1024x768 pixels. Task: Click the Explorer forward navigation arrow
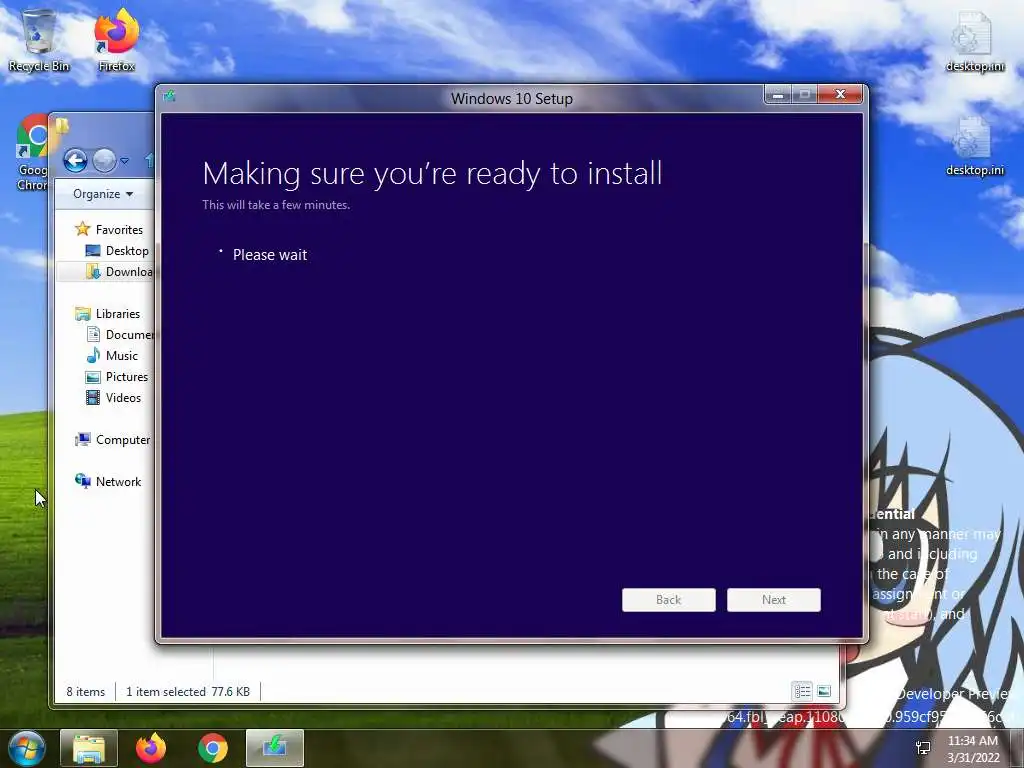tap(104, 160)
